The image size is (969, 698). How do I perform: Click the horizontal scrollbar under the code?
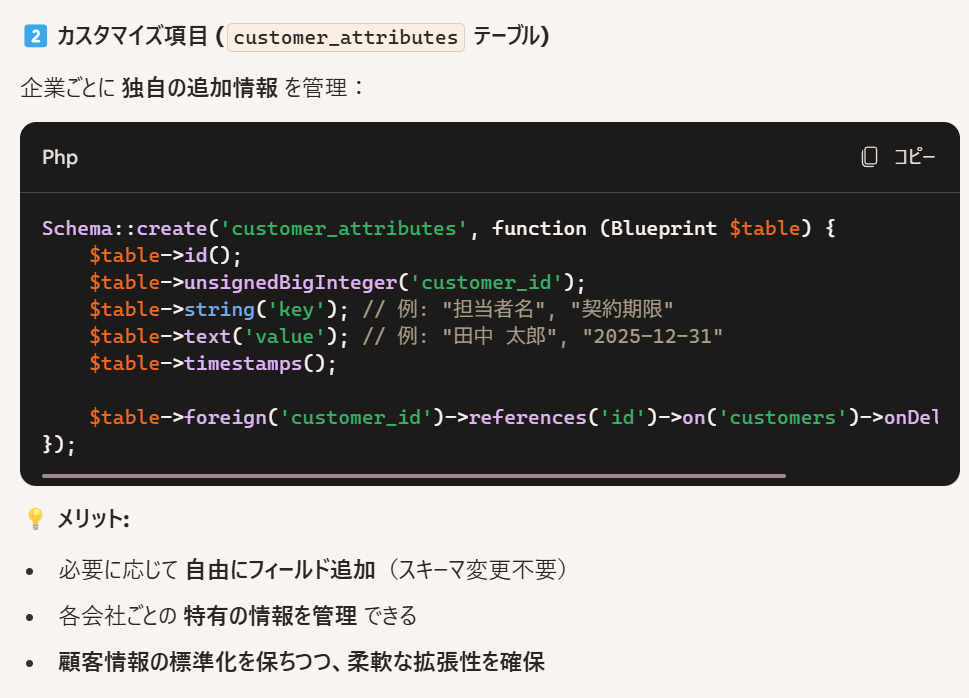pyautogui.click(x=414, y=476)
